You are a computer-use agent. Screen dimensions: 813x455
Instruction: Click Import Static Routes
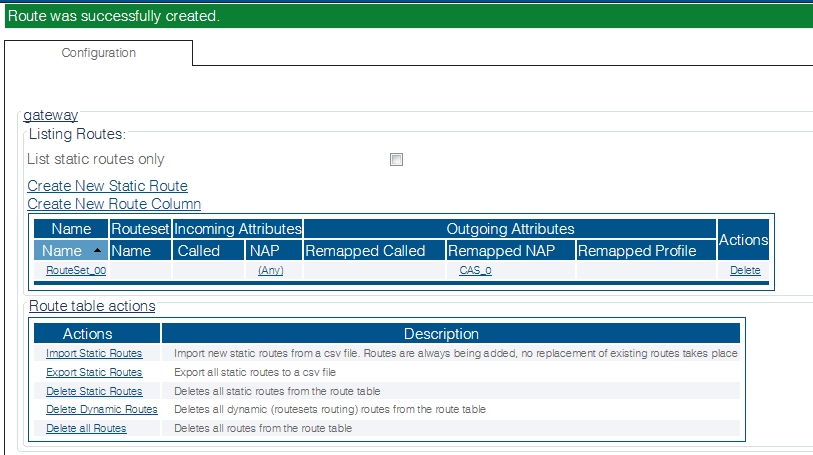click(x=94, y=353)
